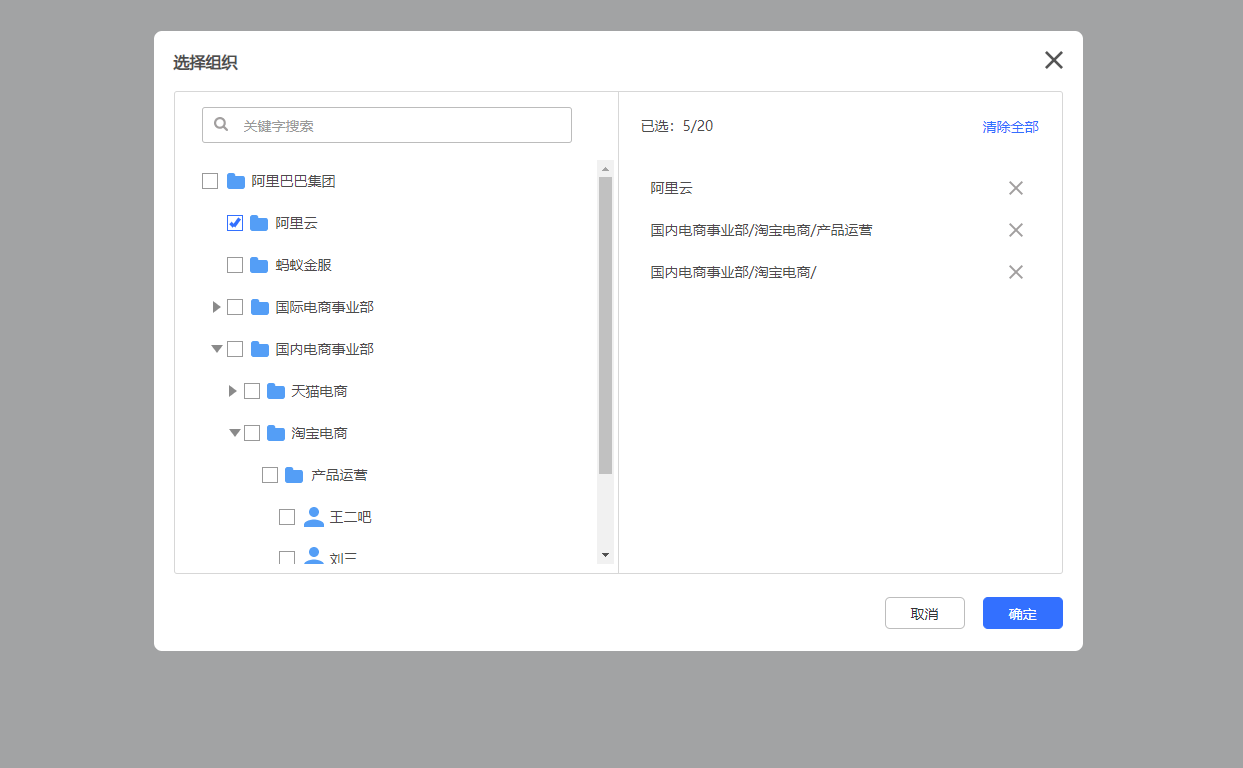This screenshot has height=768, width=1243.
Task: Remove 阿里云 from the selected list
Action: tap(1016, 188)
